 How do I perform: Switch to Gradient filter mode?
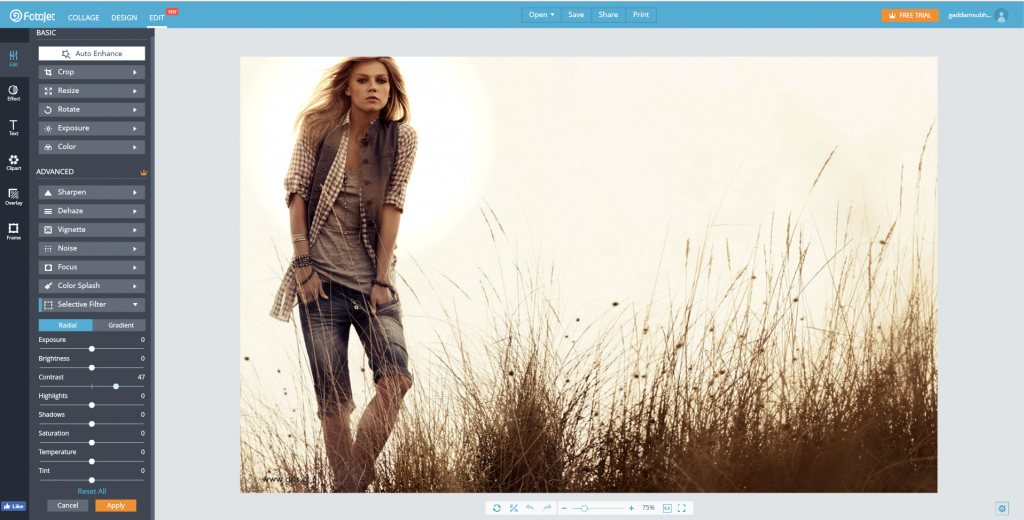(119, 325)
